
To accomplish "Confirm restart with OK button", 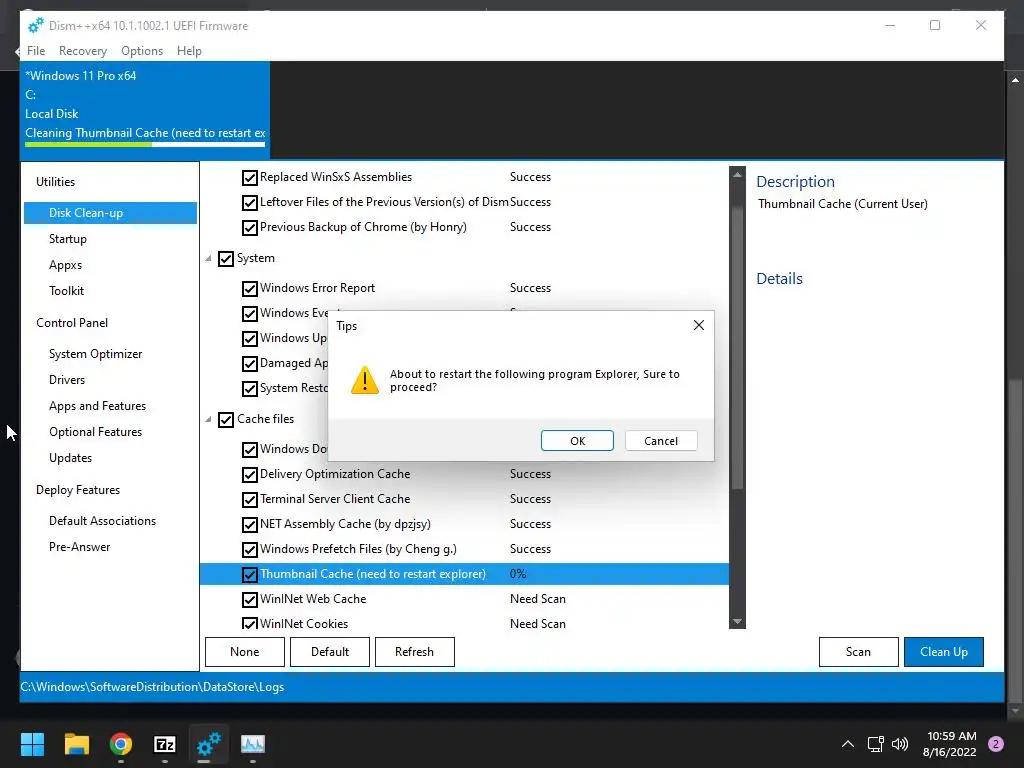I will 577,441.
